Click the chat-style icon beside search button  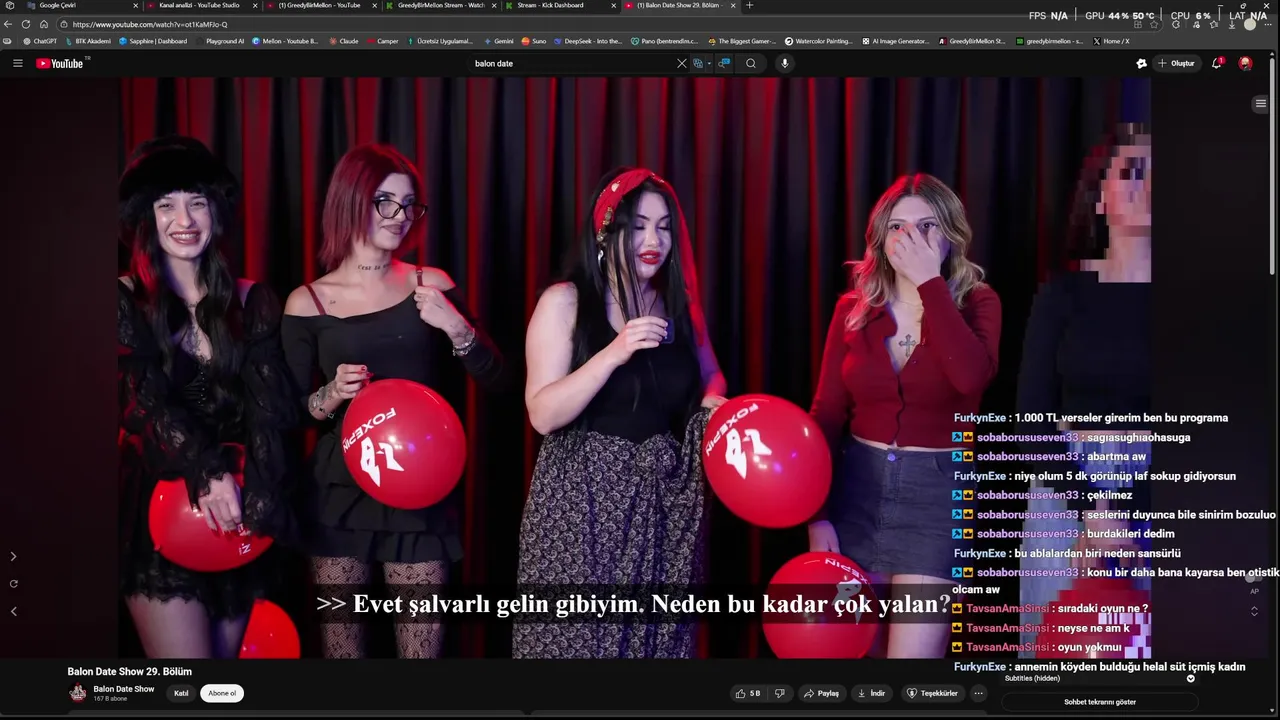(x=724, y=63)
